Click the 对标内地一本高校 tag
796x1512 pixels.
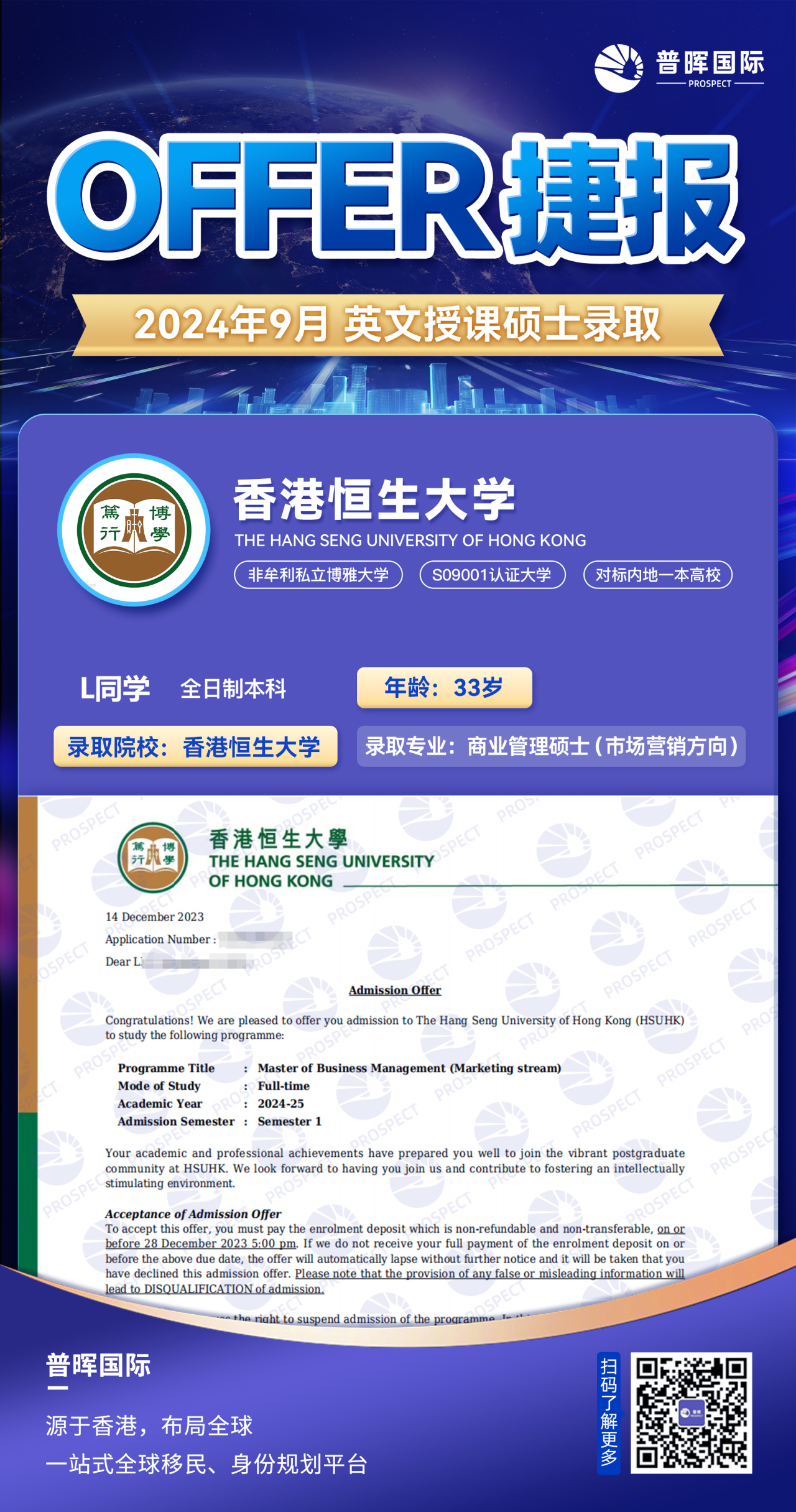[658, 575]
